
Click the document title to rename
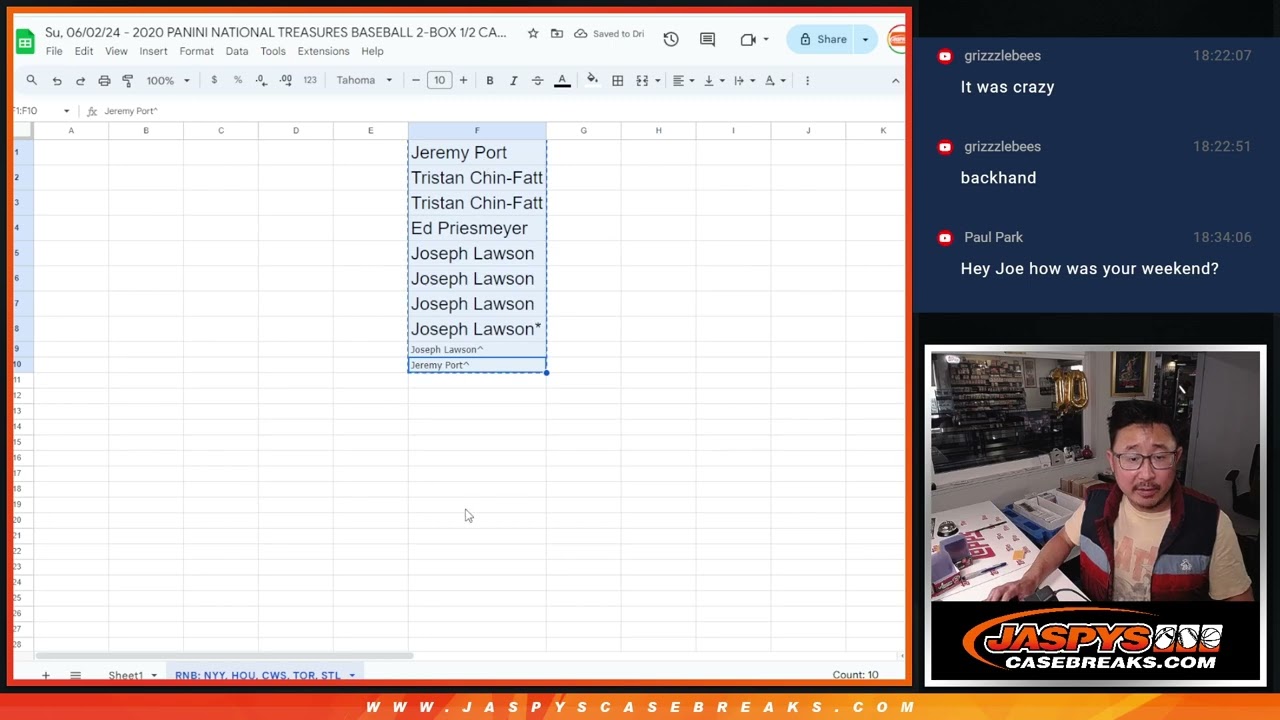[276, 33]
